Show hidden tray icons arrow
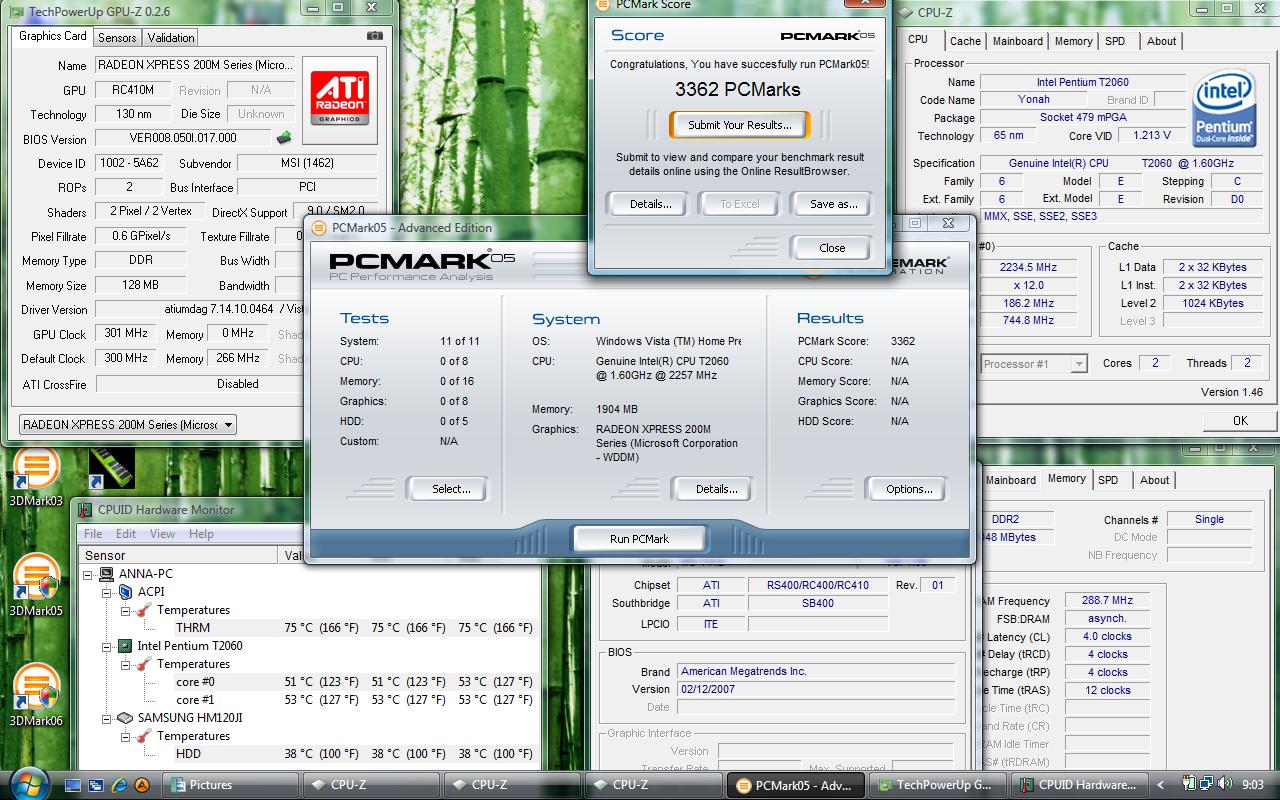The width and height of the screenshot is (1280, 800). click(x=1162, y=786)
